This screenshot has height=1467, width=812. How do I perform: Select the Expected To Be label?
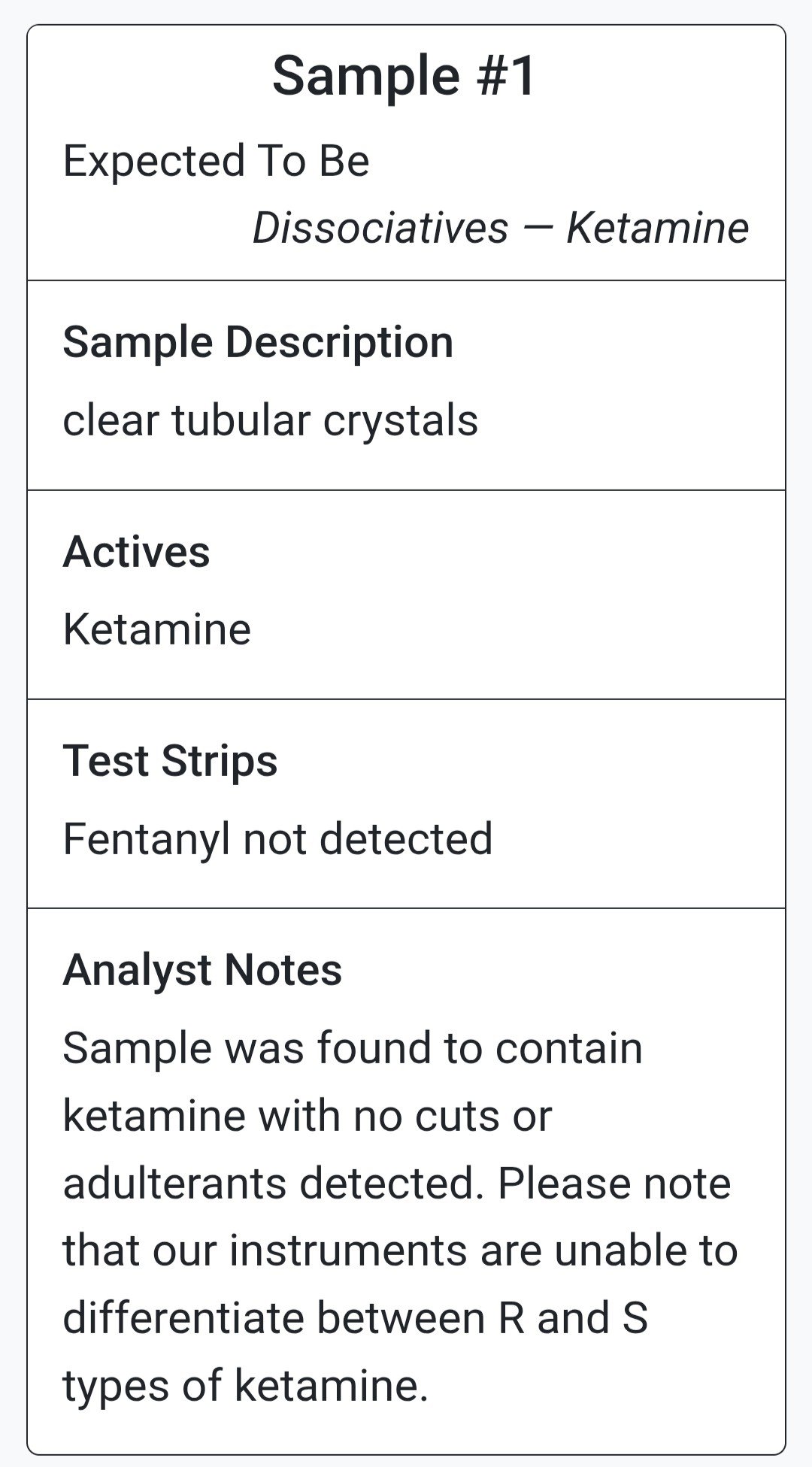click(216, 161)
